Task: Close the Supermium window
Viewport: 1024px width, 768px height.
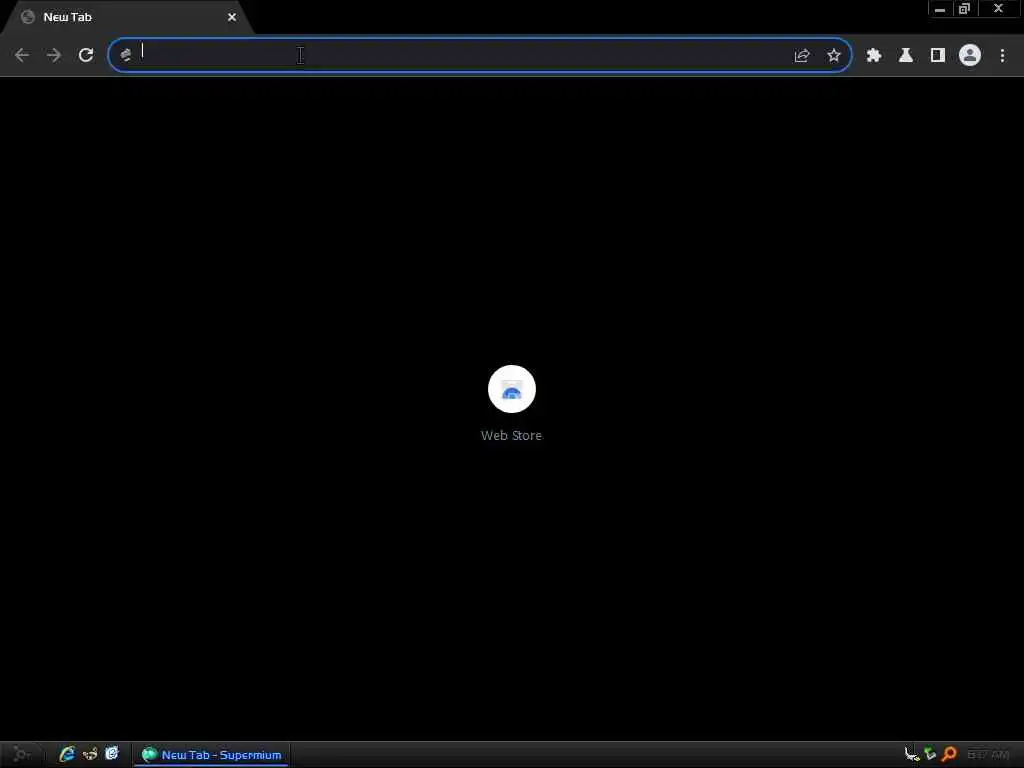Action: [998, 8]
